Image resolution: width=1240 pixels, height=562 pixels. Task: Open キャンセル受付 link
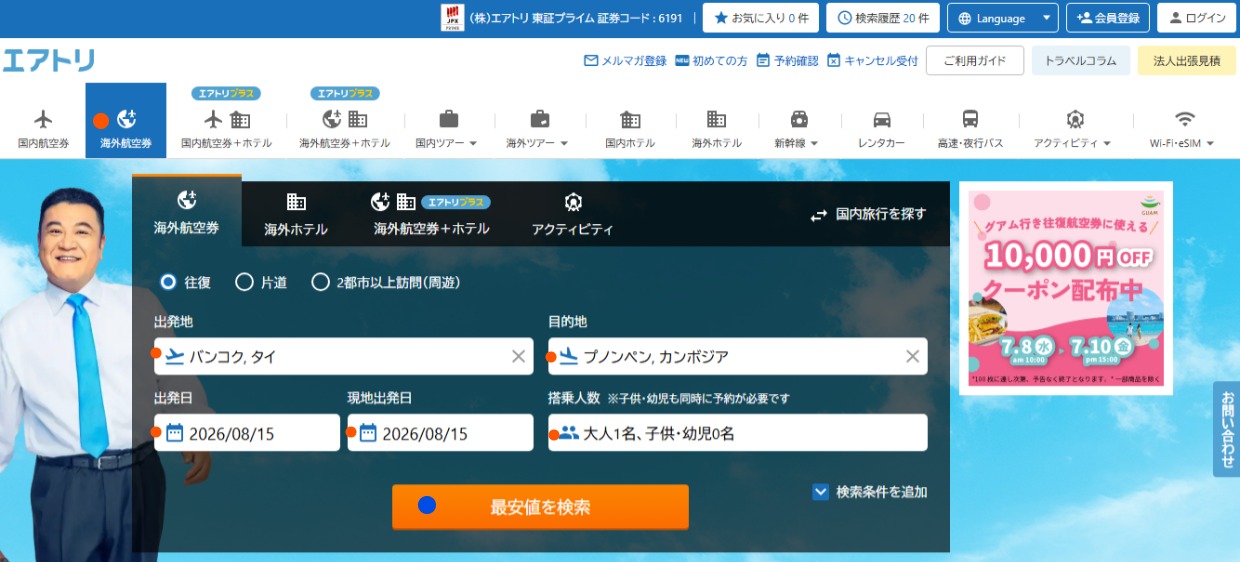tap(872, 61)
